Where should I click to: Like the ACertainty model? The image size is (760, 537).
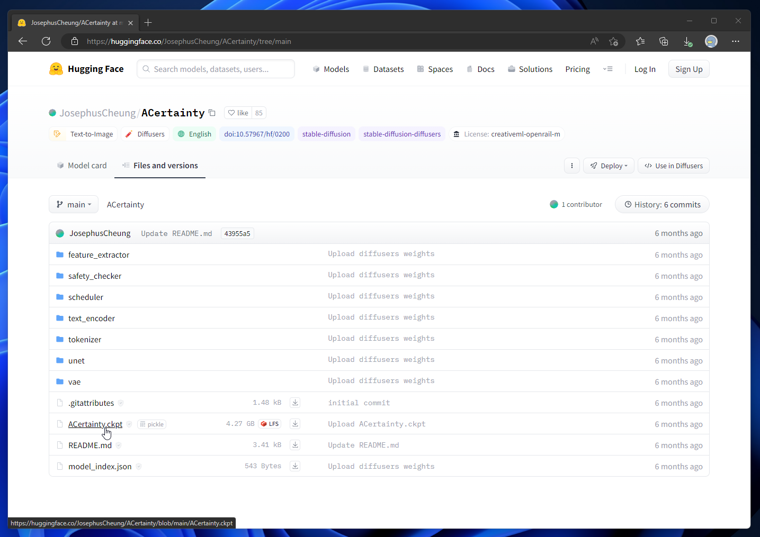point(238,113)
